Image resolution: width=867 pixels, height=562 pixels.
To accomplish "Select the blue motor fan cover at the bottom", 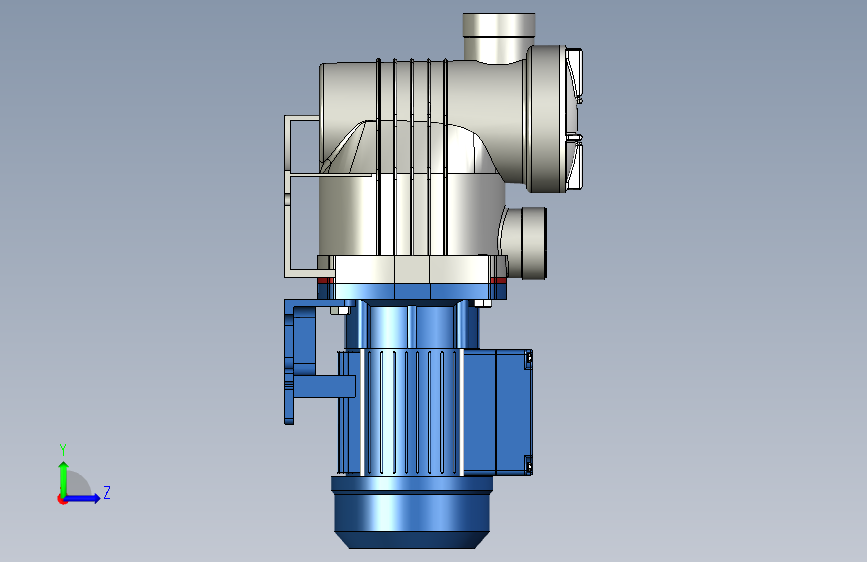I will (x=412, y=513).
